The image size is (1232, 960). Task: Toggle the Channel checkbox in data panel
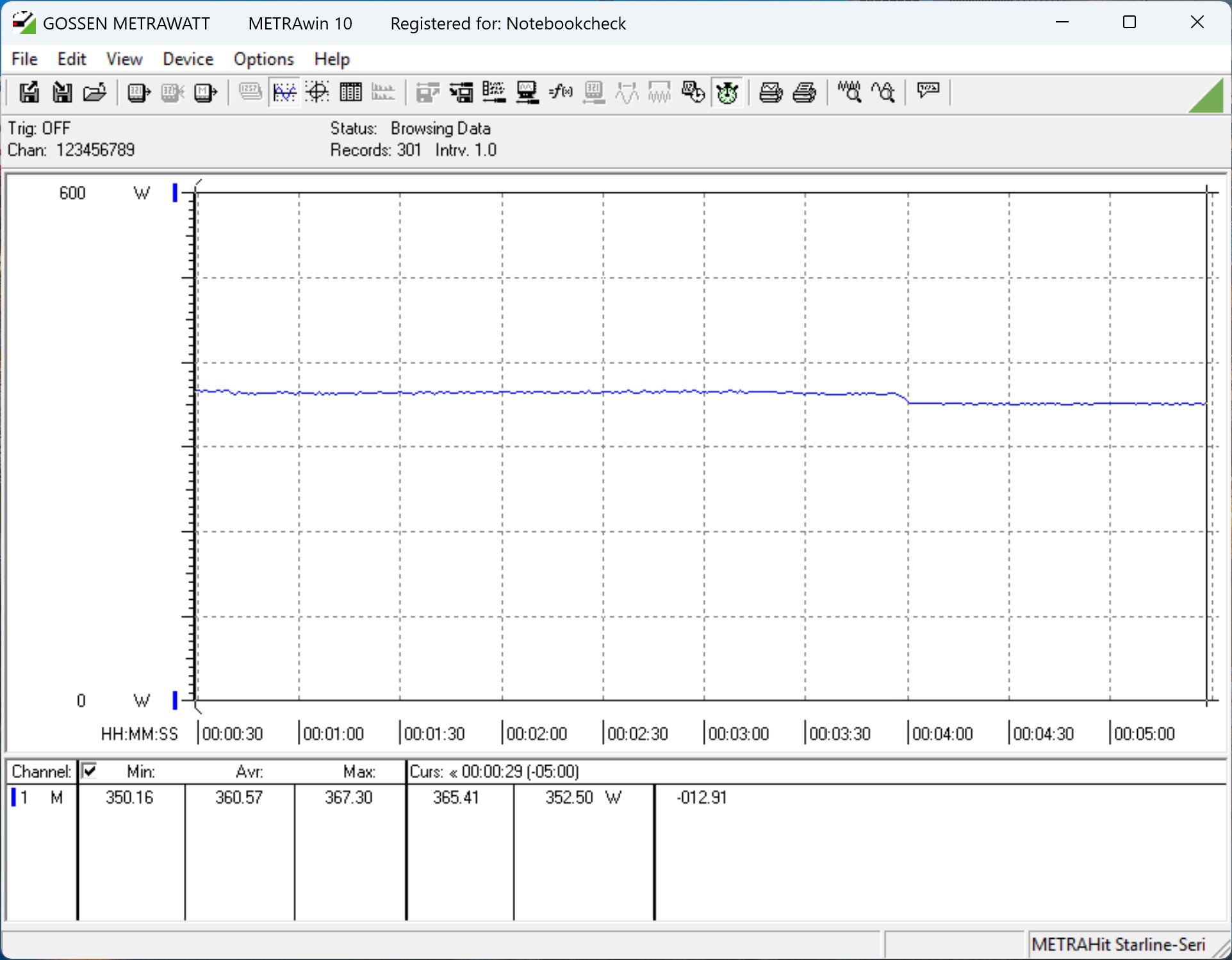(x=90, y=770)
